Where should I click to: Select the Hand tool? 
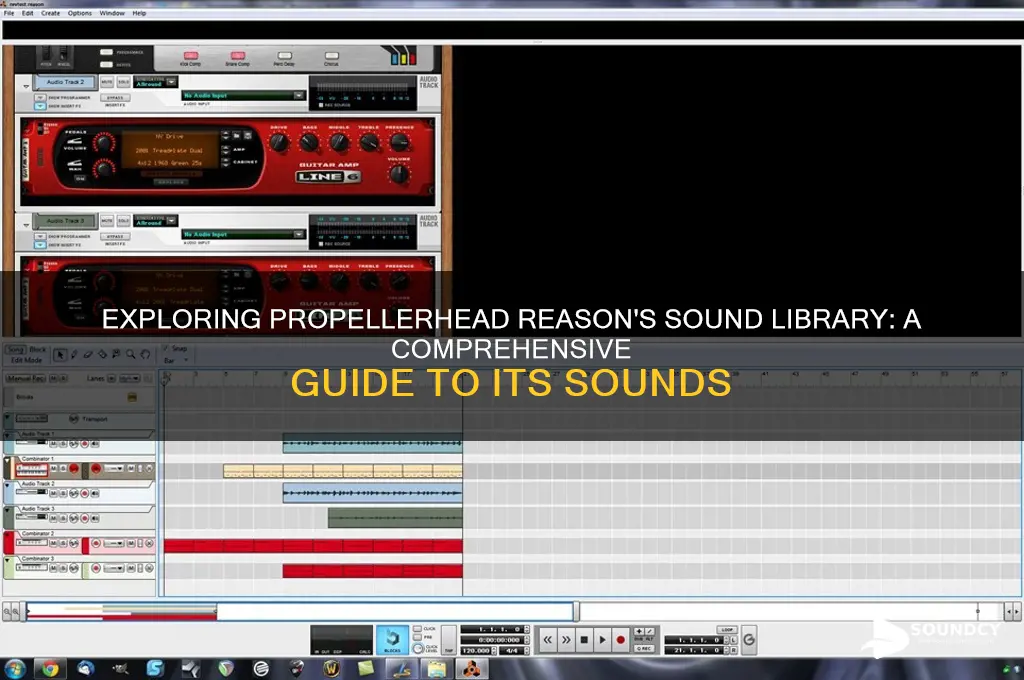pyautogui.click(x=145, y=355)
